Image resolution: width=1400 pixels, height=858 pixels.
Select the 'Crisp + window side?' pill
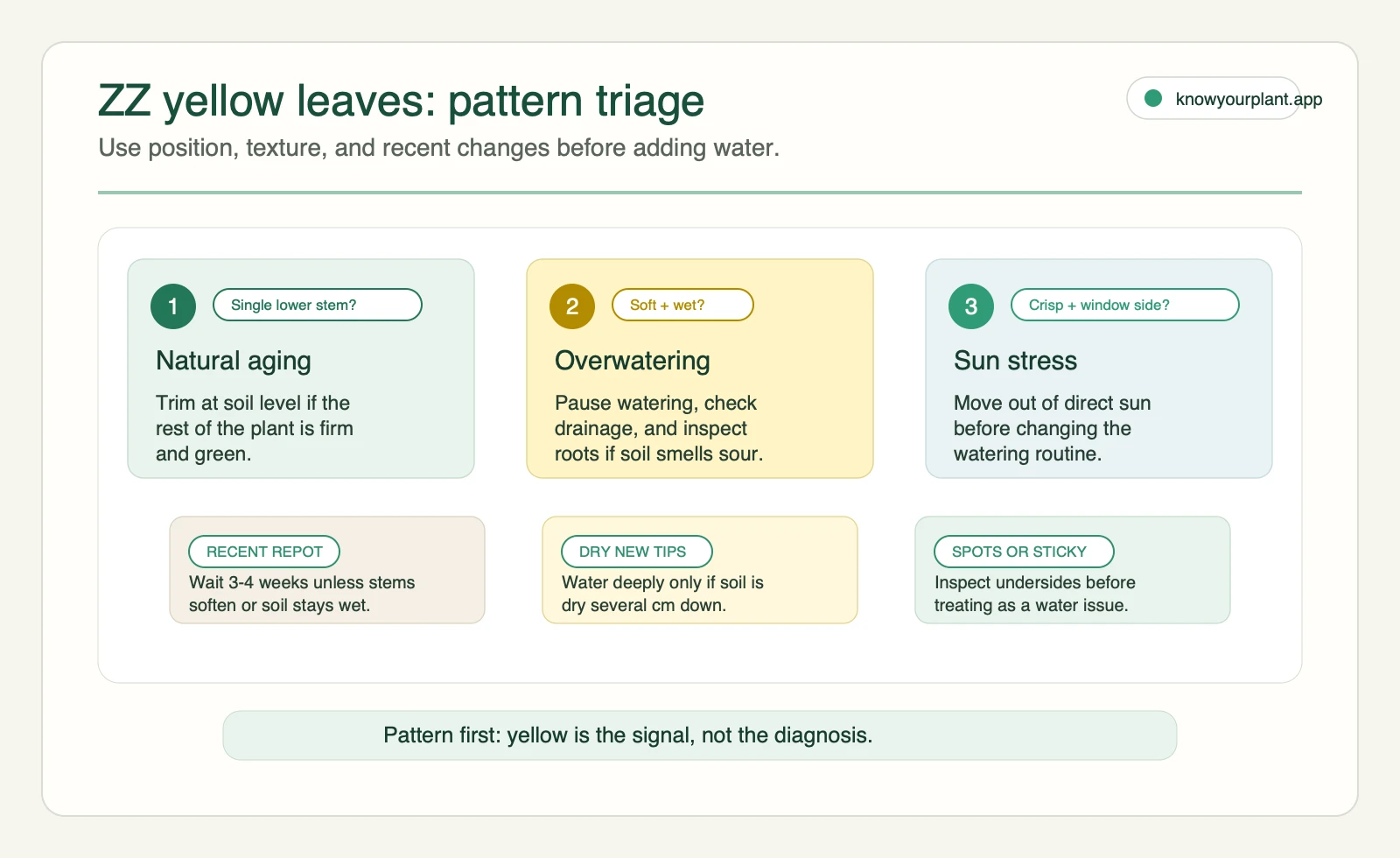[1125, 305]
